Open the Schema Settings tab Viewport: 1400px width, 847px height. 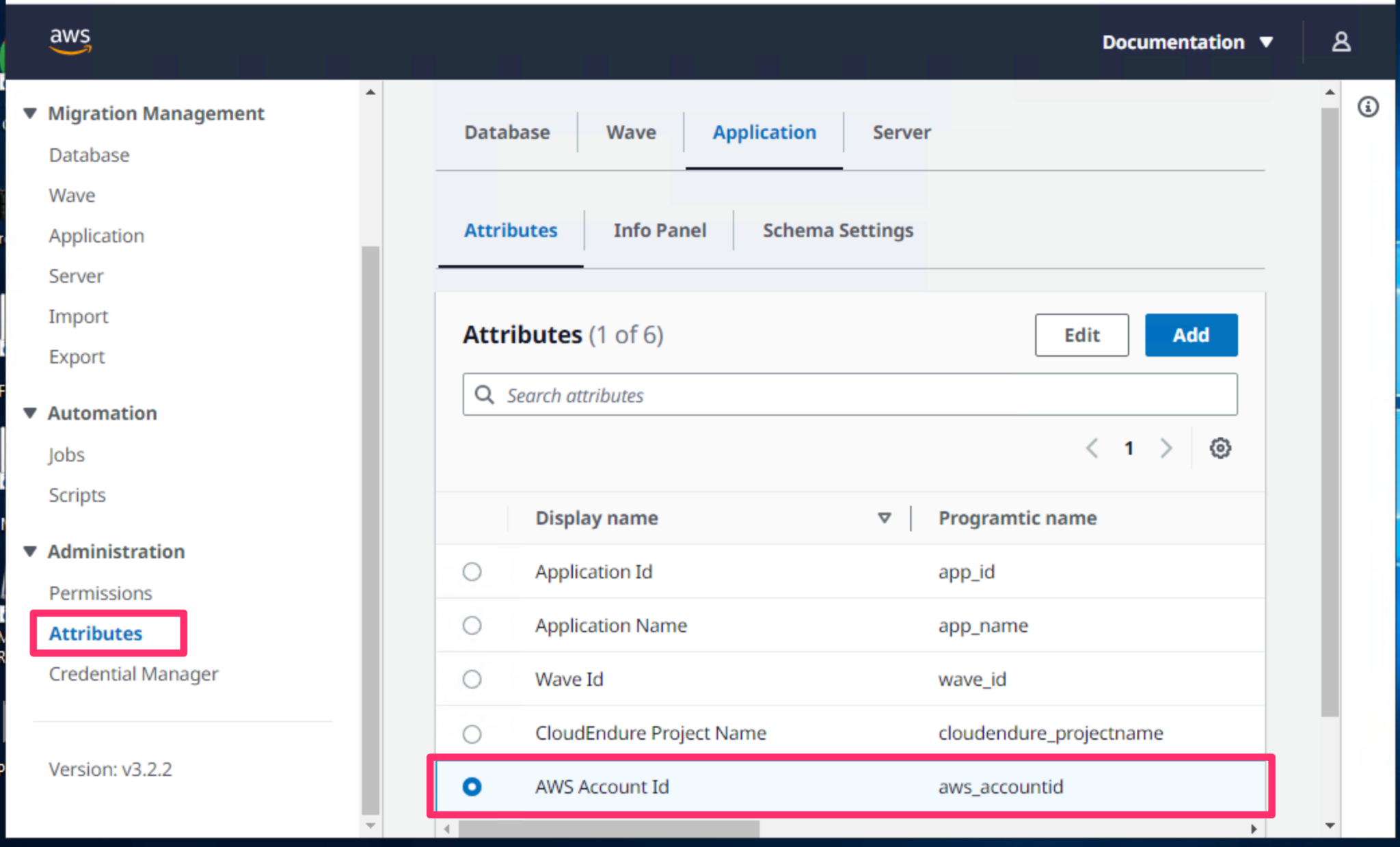(837, 230)
